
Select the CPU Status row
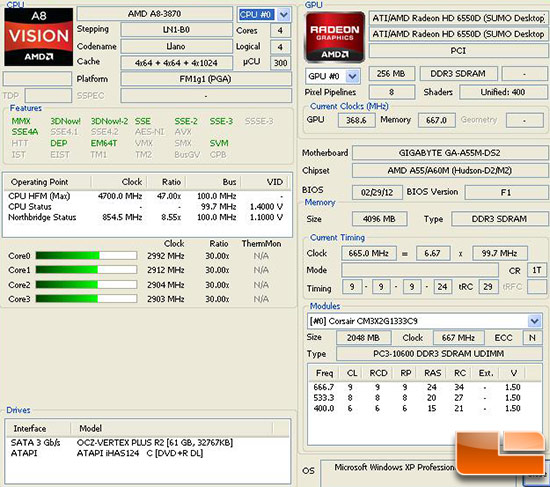pos(147,207)
